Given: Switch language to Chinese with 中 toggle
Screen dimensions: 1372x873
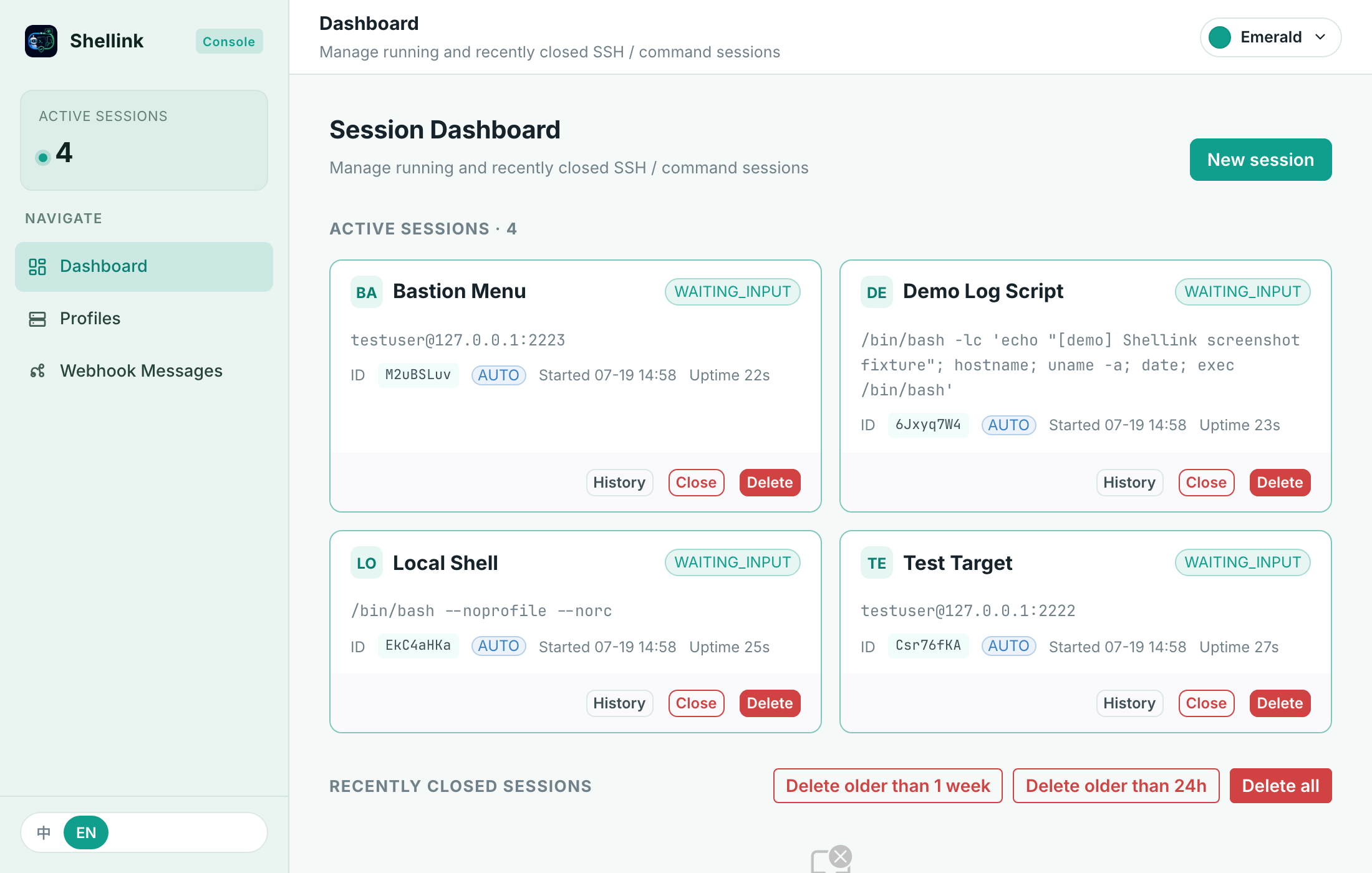Looking at the screenshot, I should (x=44, y=832).
